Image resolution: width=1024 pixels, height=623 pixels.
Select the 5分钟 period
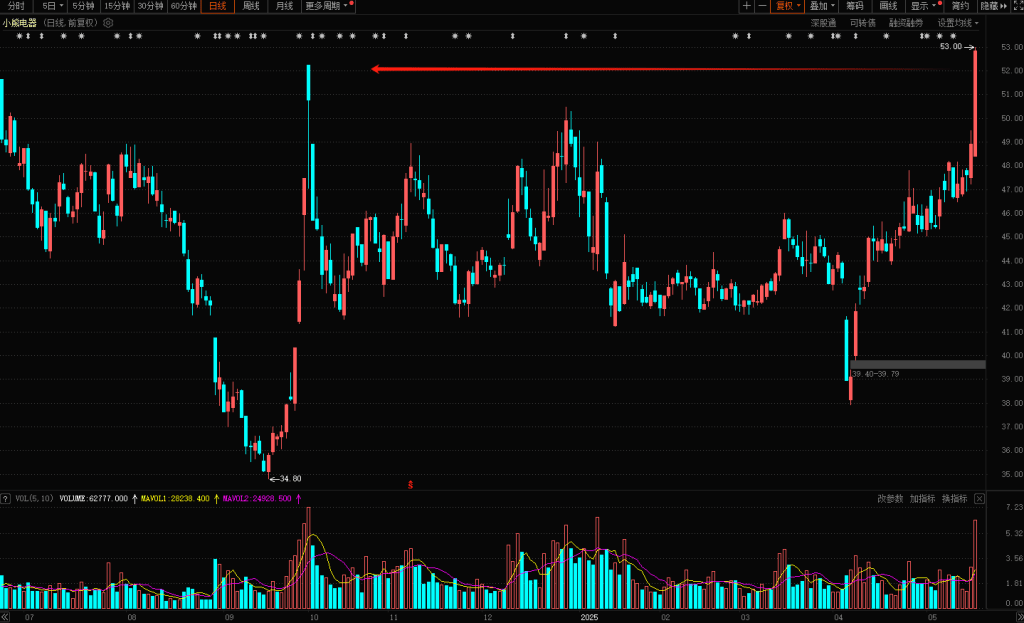click(x=83, y=6)
